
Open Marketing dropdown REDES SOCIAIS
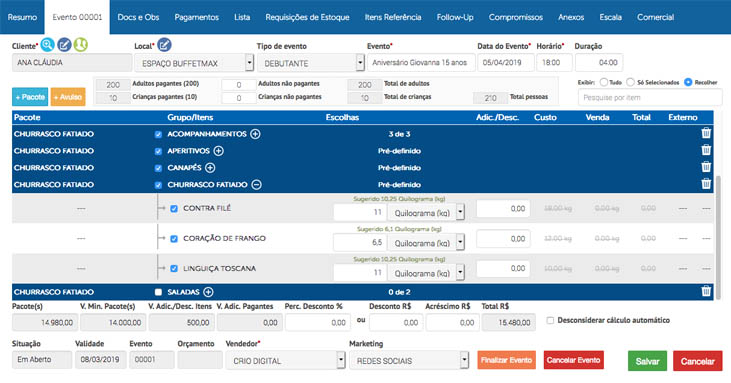[x=409, y=361]
